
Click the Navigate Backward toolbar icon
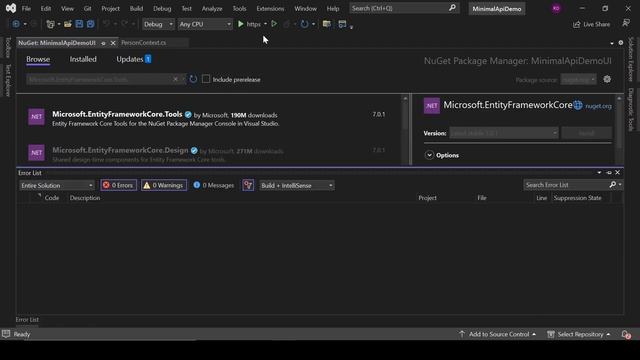(x=16, y=24)
